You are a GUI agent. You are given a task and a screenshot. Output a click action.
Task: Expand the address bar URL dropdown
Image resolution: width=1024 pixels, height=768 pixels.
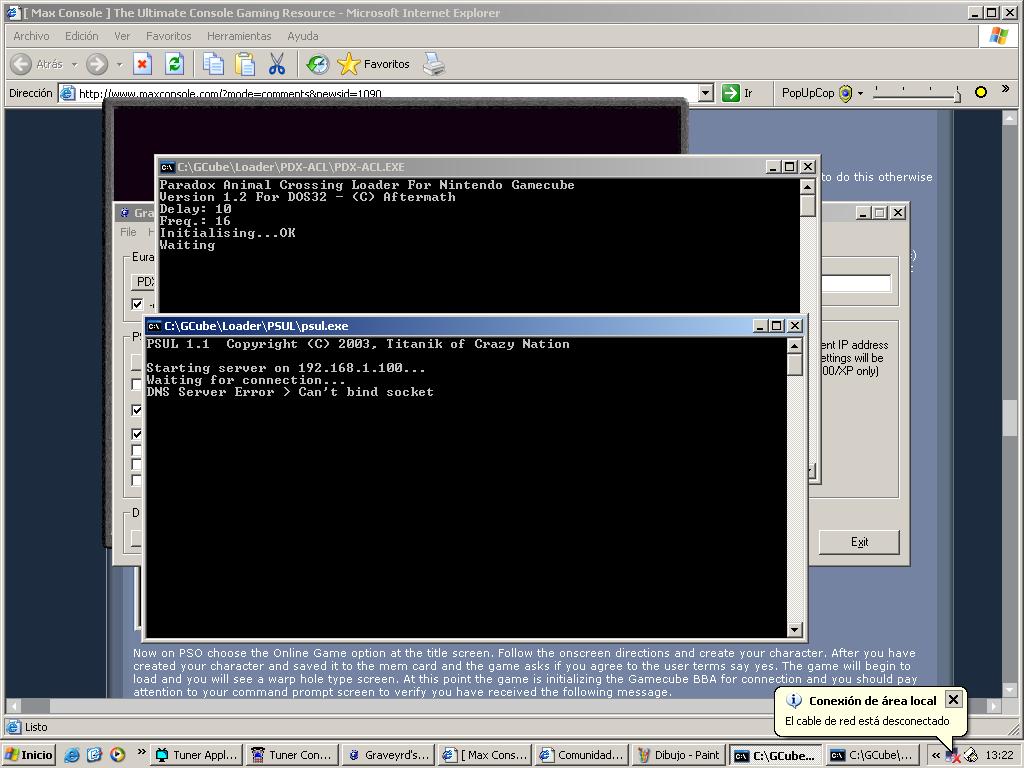[x=705, y=93]
